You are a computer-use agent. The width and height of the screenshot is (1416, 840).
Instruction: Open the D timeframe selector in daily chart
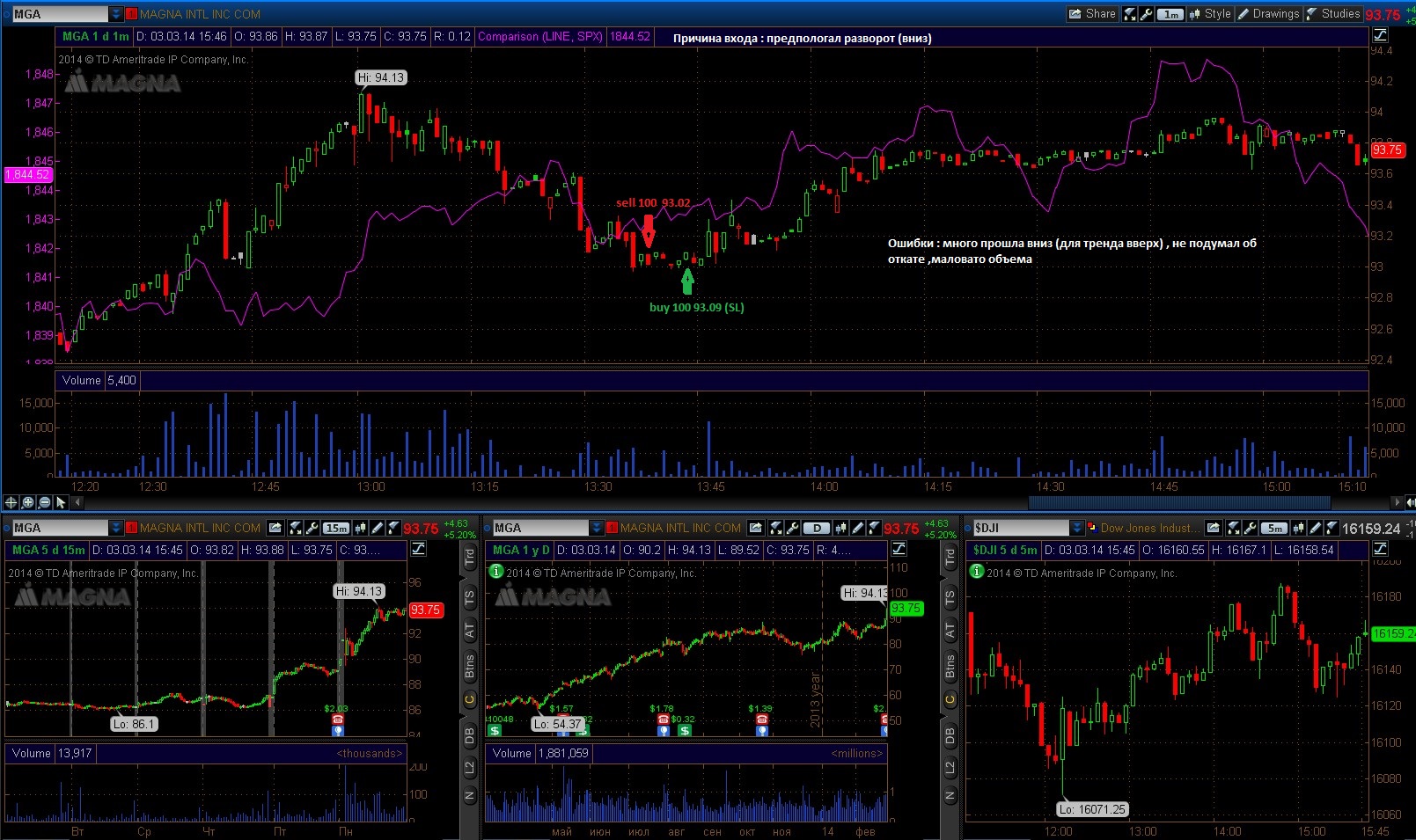coord(817,528)
